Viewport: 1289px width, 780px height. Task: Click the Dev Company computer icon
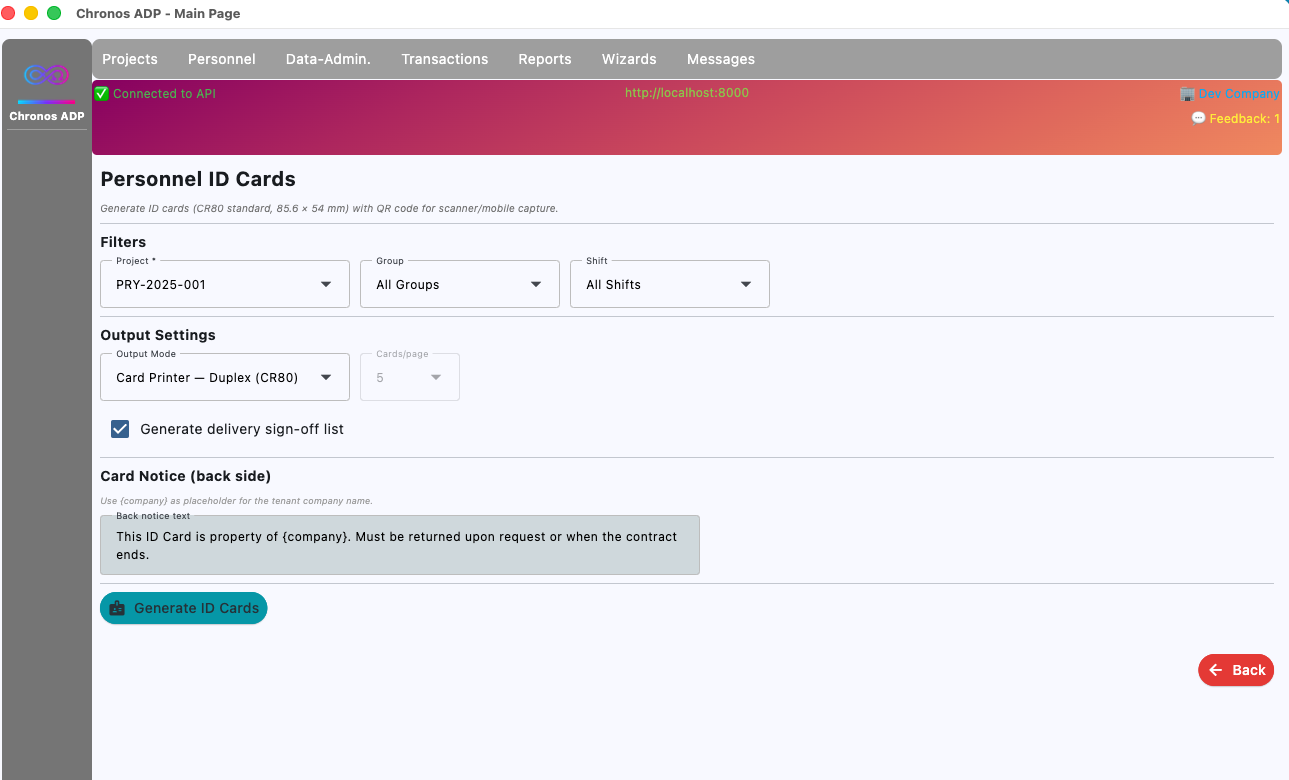[x=1187, y=94]
